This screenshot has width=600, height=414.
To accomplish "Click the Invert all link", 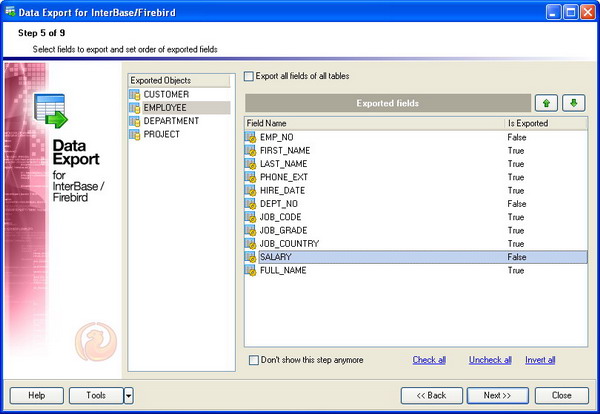I will click(x=540, y=360).
